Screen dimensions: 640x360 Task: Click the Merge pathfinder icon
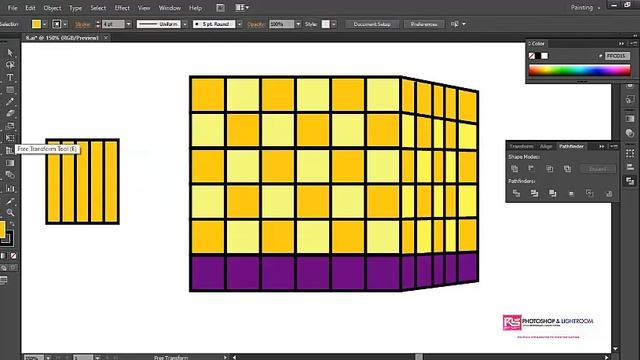click(553, 193)
